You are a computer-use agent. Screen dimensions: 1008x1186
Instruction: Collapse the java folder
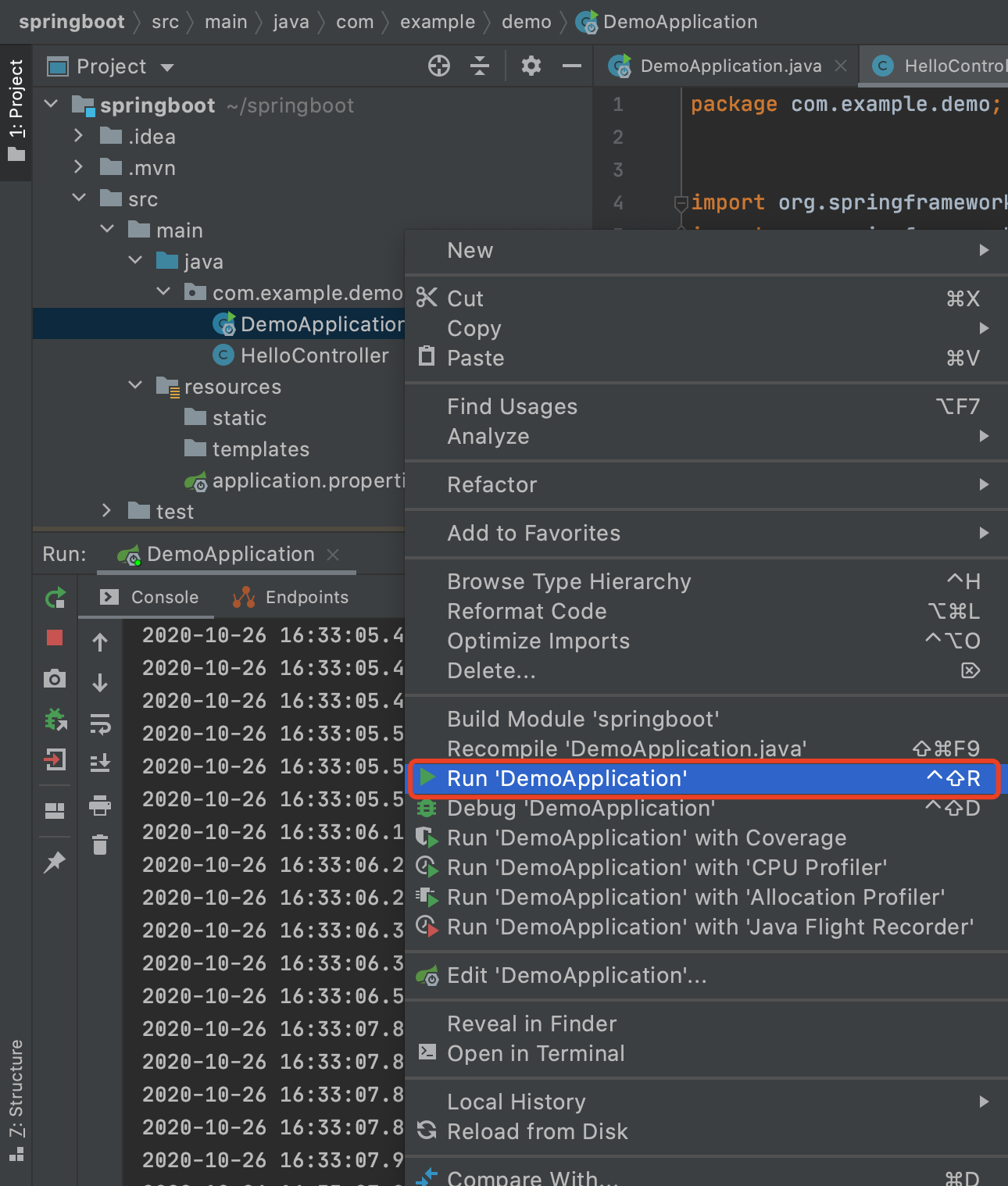(x=135, y=260)
